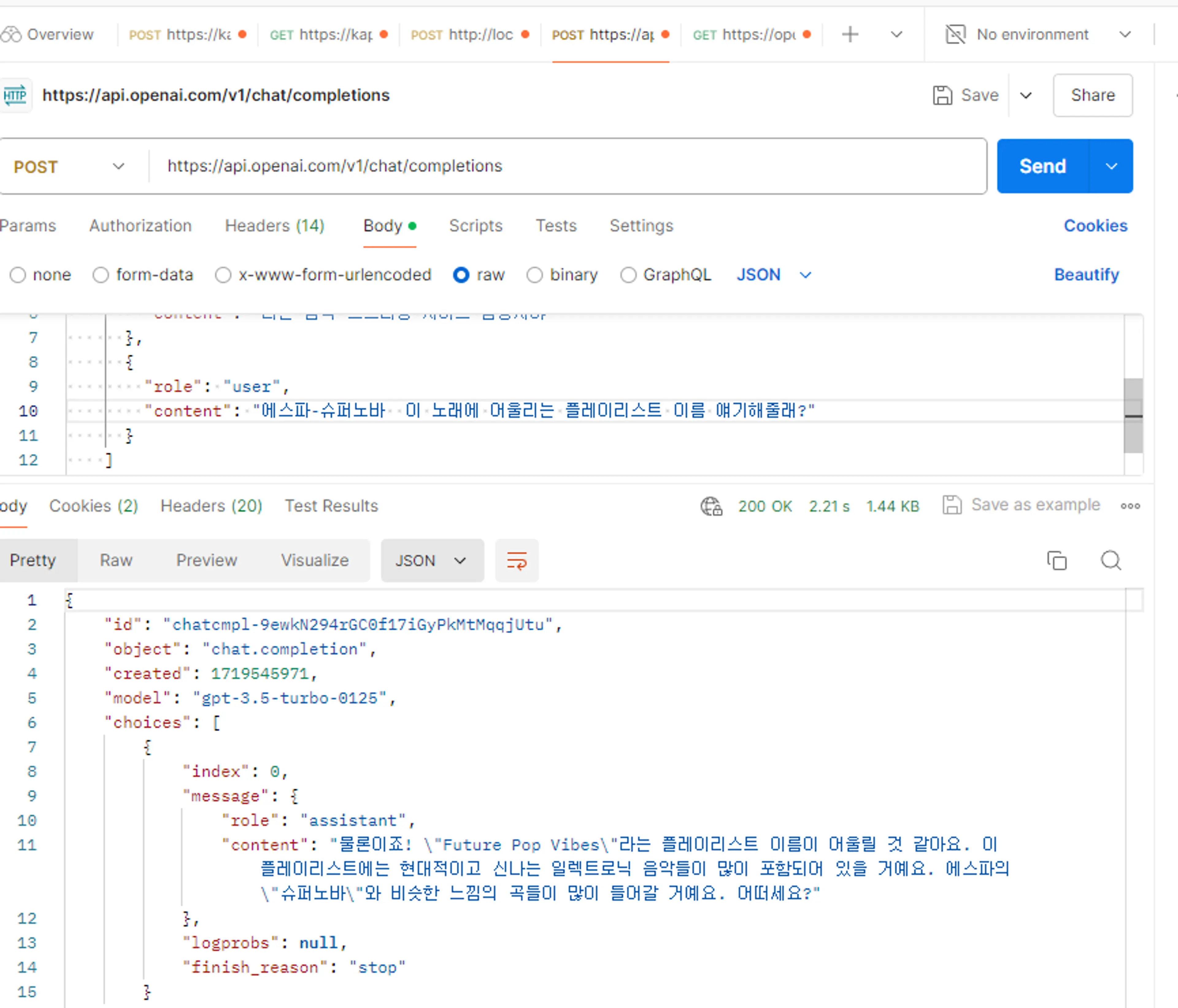Viewport: 1178px width, 1008px height.
Task: Switch to the POST https://ka request tab
Action: click(187, 35)
